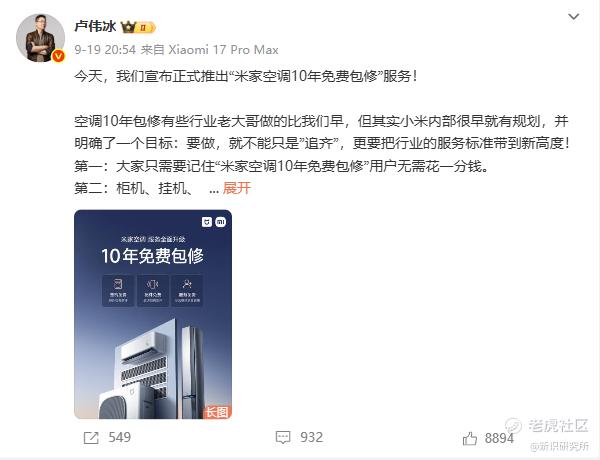Open the 卢伟冰 username profile link
The width and height of the screenshot is (600, 460).
click(95, 26)
